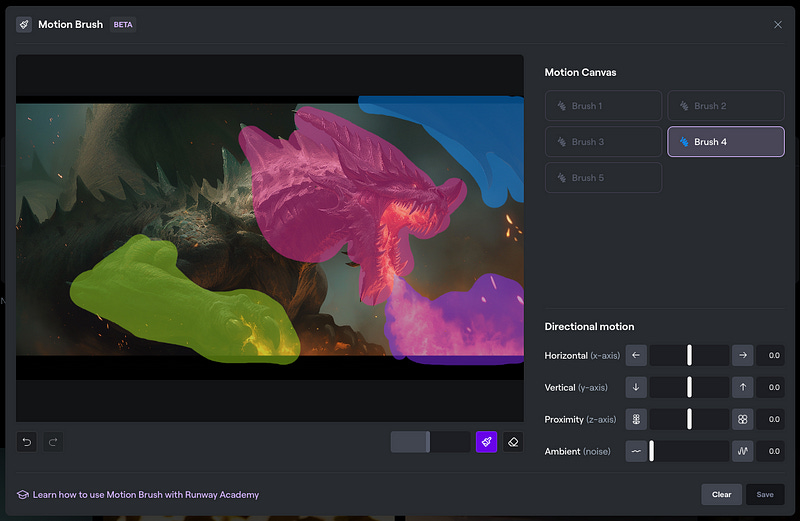
Task: Click the Ambient (noise) label
Action: point(578,452)
